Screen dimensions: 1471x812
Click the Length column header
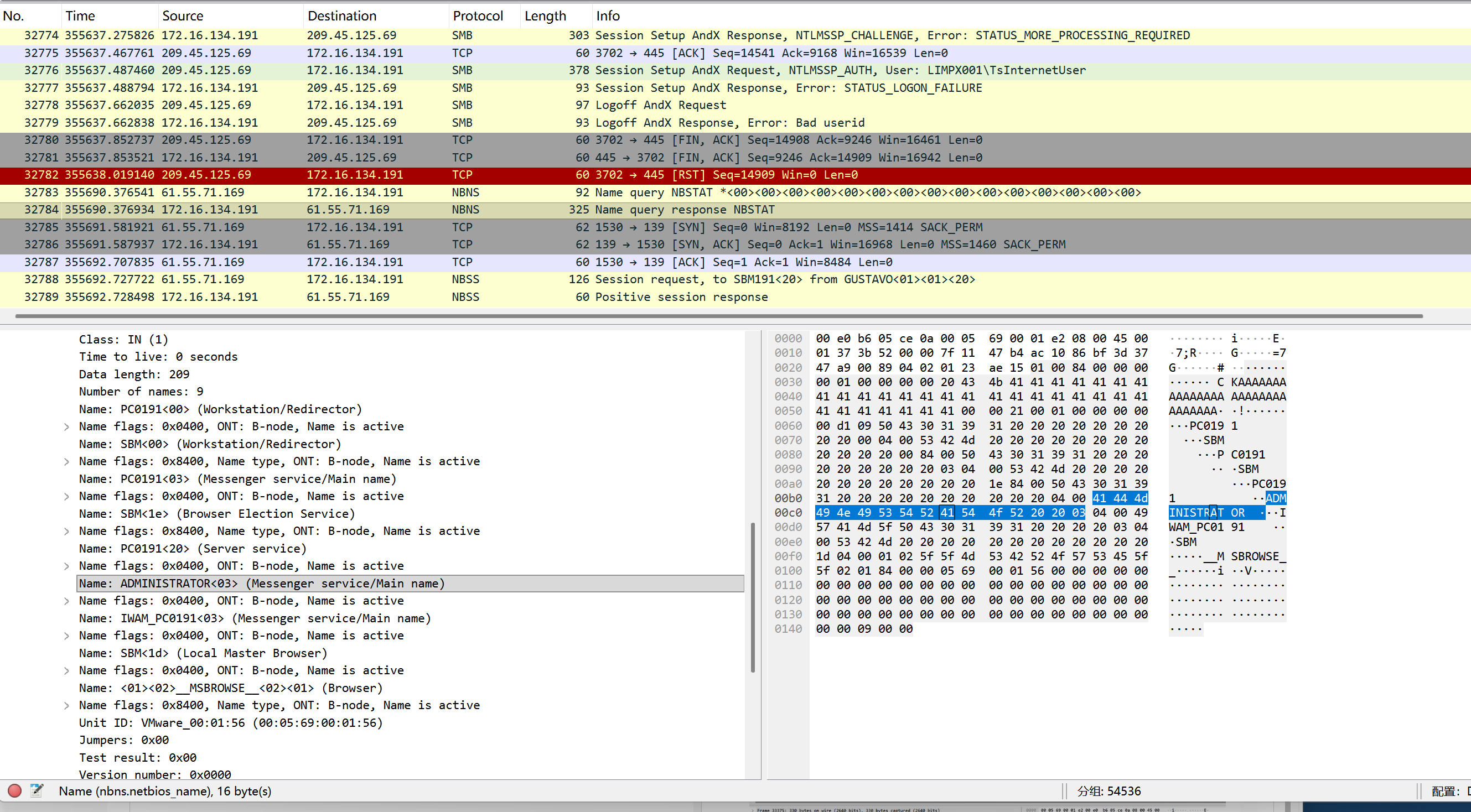pyautogui.click(x=545, y=16)
